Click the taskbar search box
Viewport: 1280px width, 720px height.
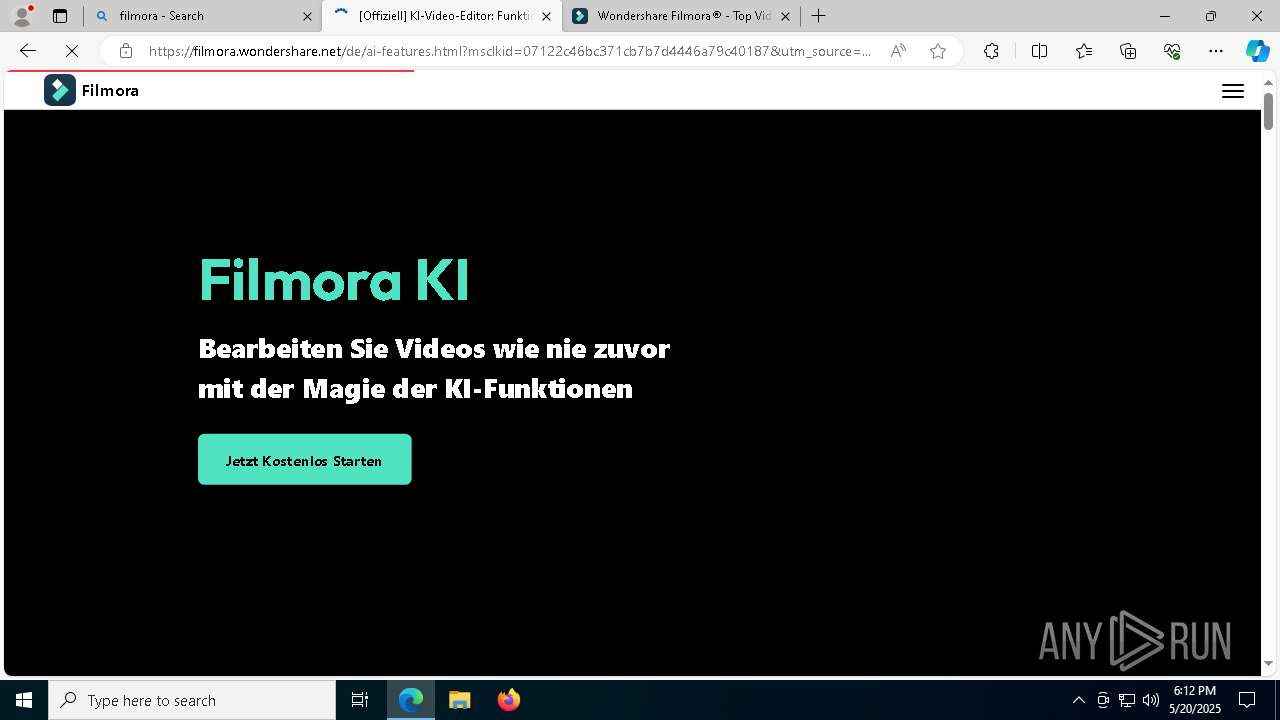(192, 700)
